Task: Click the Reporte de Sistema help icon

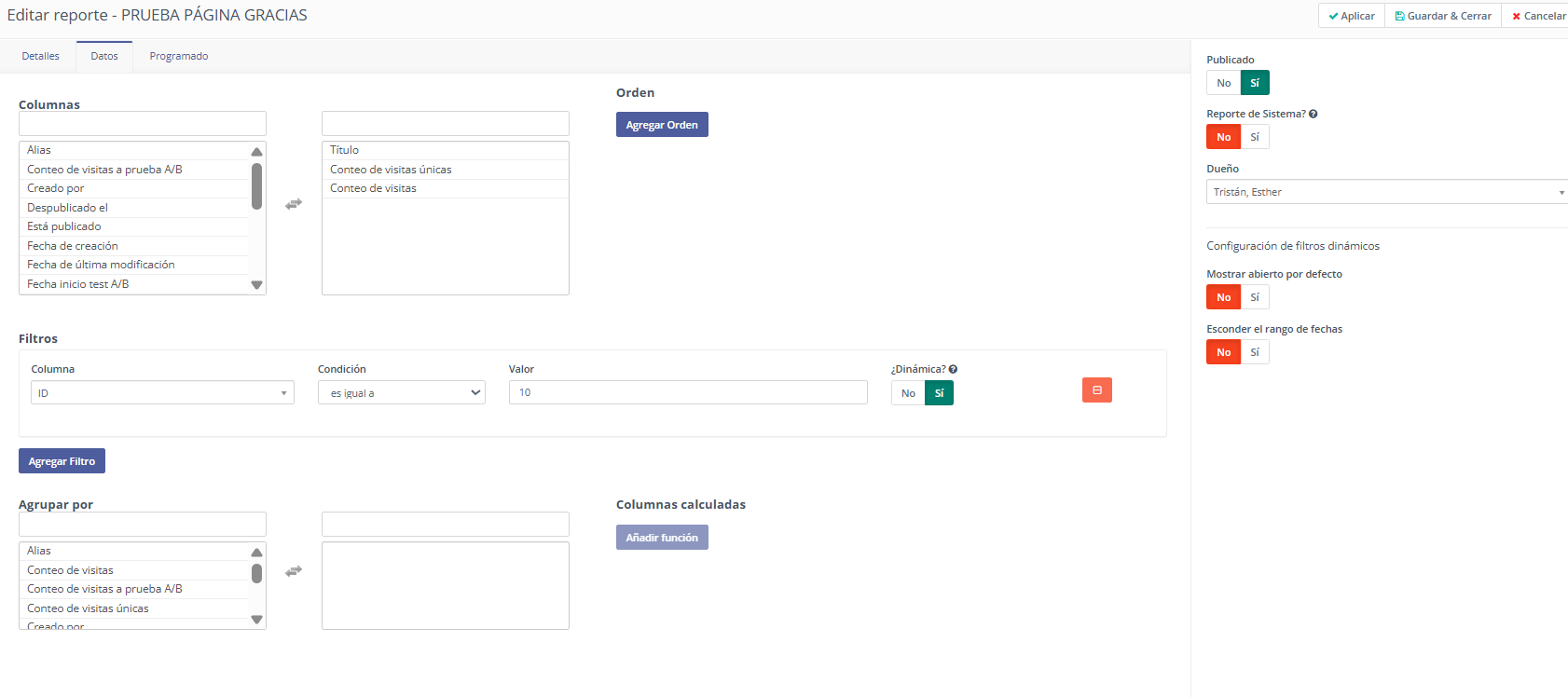Action: coord(1313,114)
